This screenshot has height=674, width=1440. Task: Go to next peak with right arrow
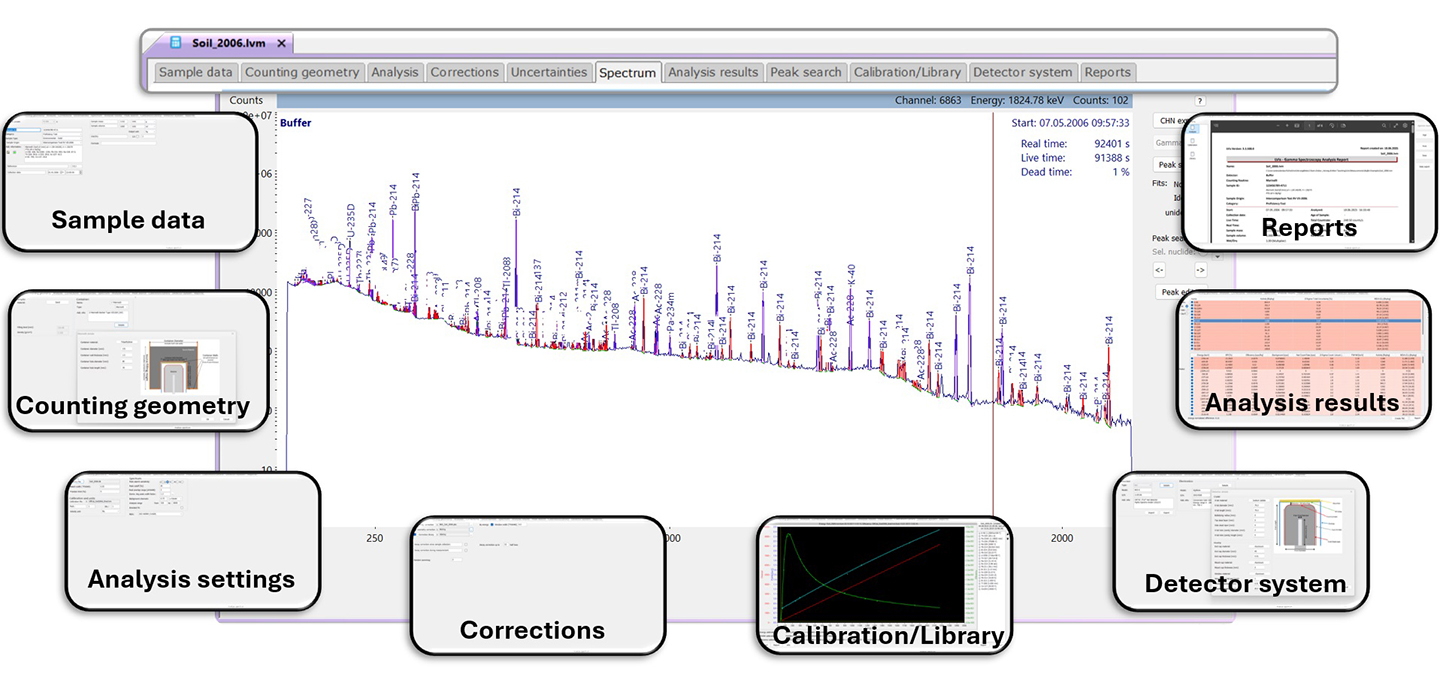pos(1201,270)
